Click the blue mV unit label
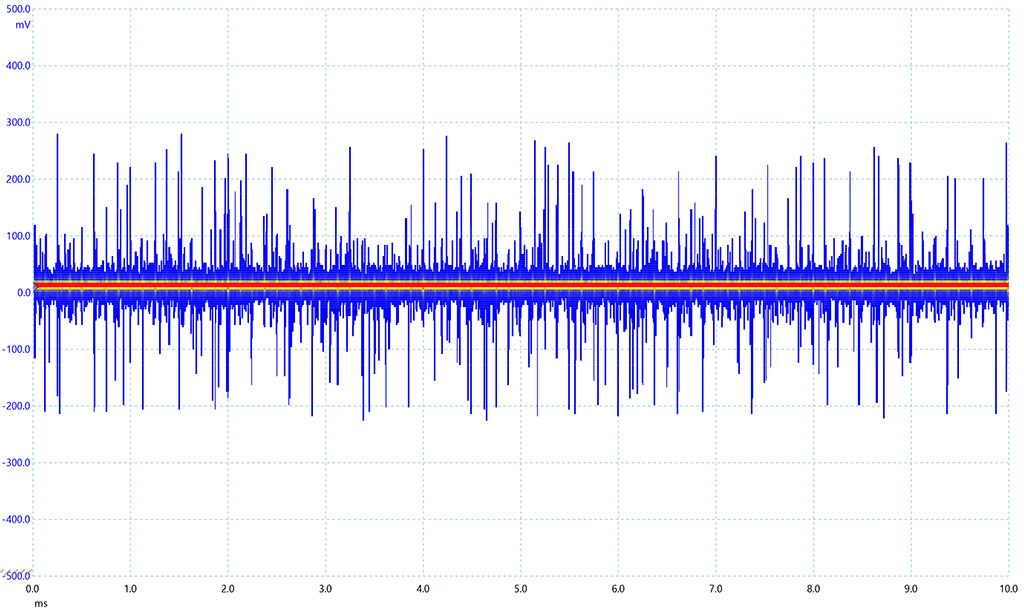Screen dimensions: 1024x611 24,25
